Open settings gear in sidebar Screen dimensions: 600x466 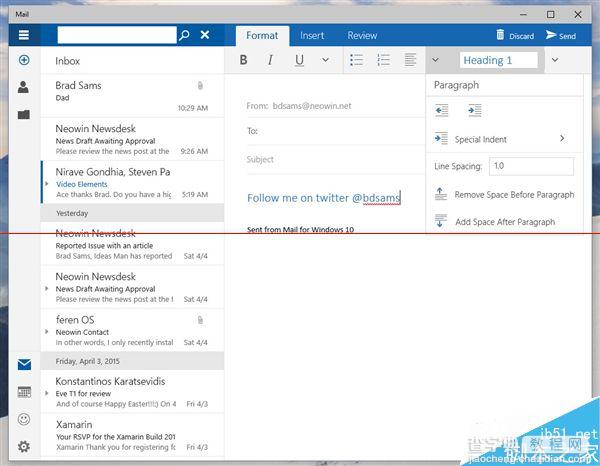coord(24,446)
